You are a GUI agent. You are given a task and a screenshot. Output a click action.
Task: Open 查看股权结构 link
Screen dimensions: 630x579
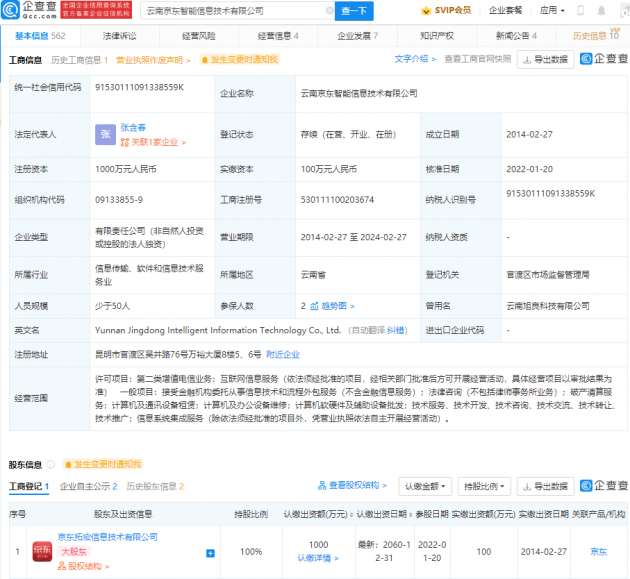click(352, 485)
